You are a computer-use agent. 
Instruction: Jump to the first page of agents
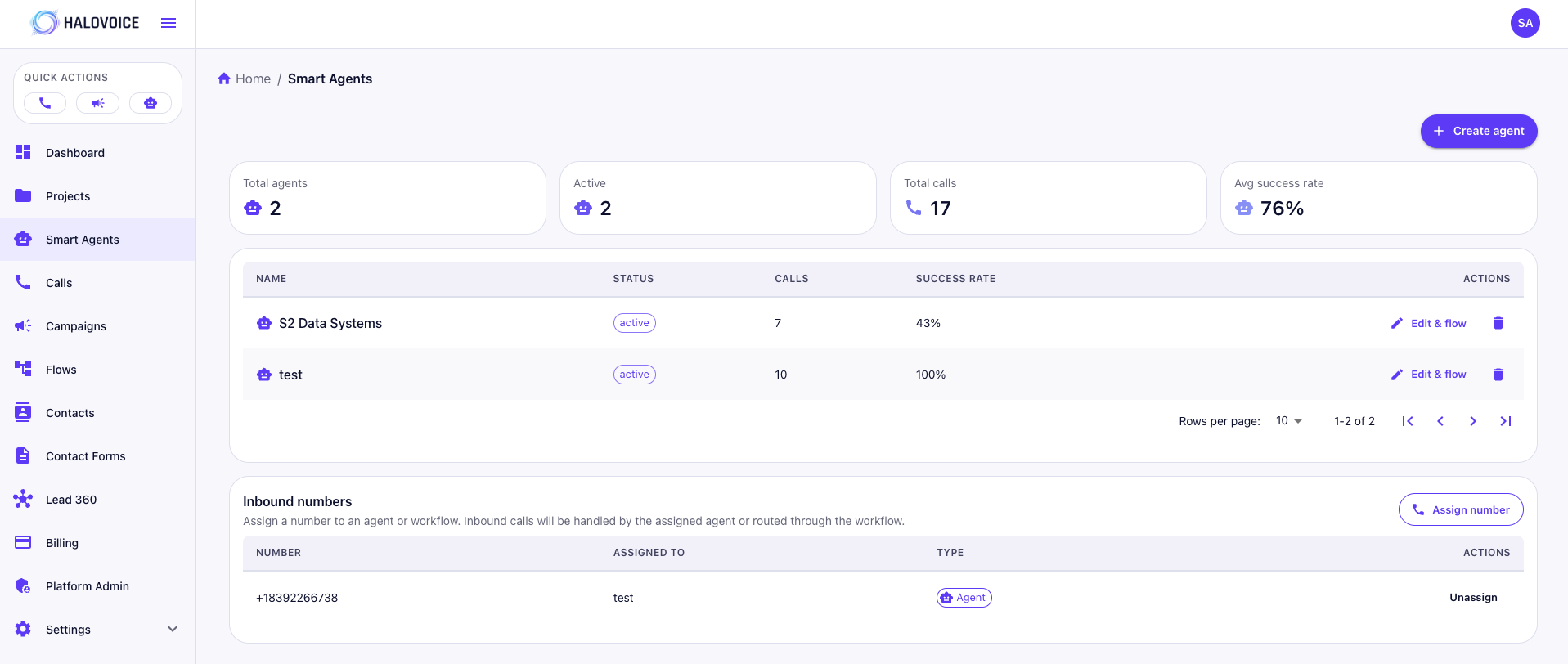1408,421
